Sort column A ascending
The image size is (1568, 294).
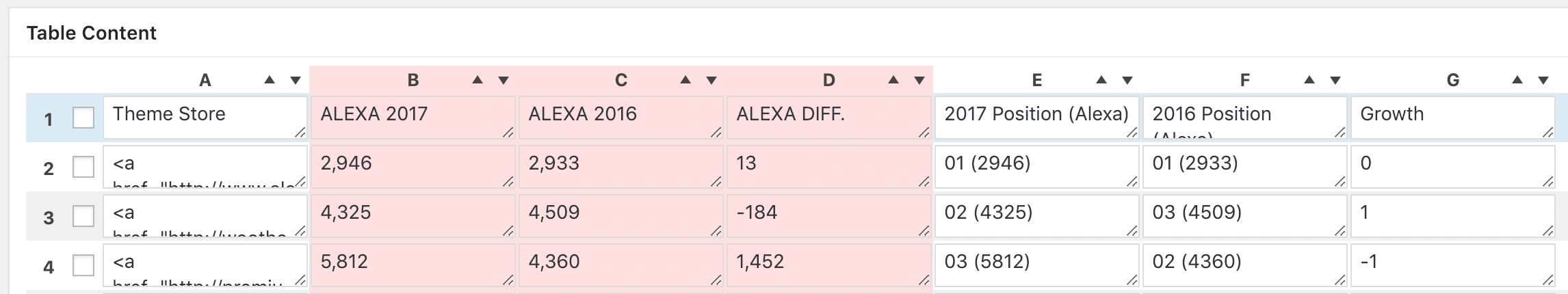pyautogui.click(x=270, y=80)
